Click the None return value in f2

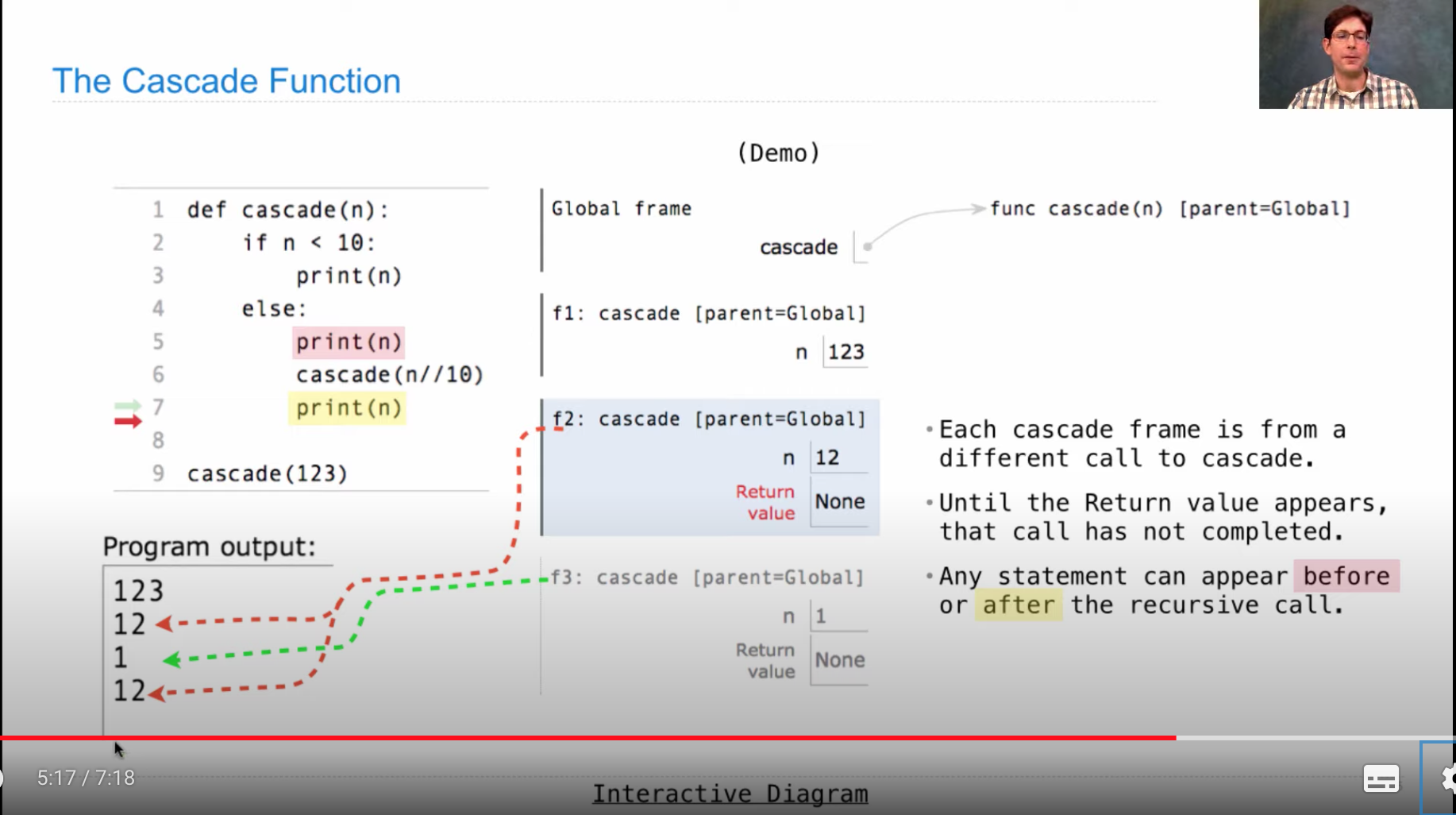840,501
